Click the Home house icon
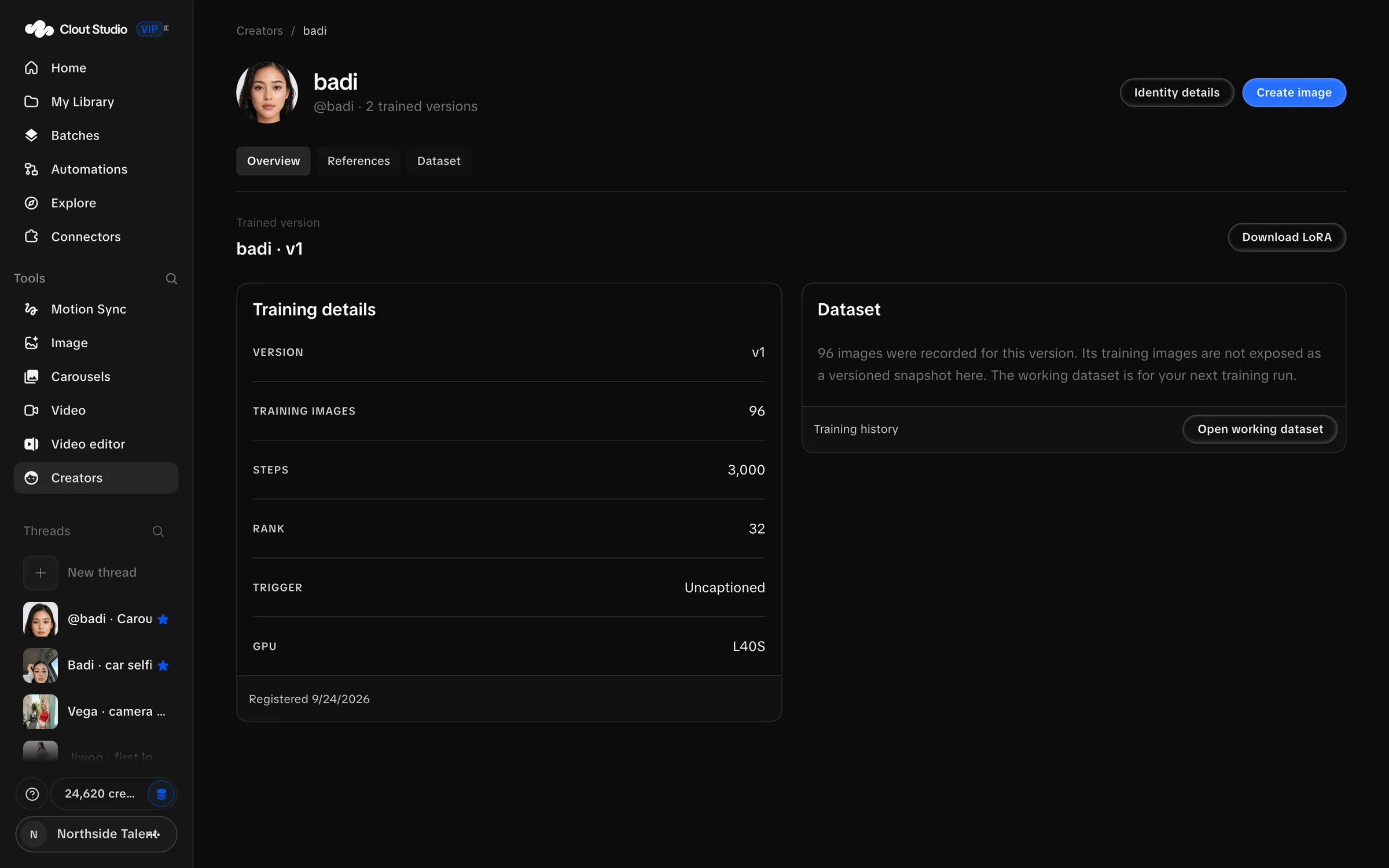This screenshot has height=868, width=1389. [x=31, y=68]
